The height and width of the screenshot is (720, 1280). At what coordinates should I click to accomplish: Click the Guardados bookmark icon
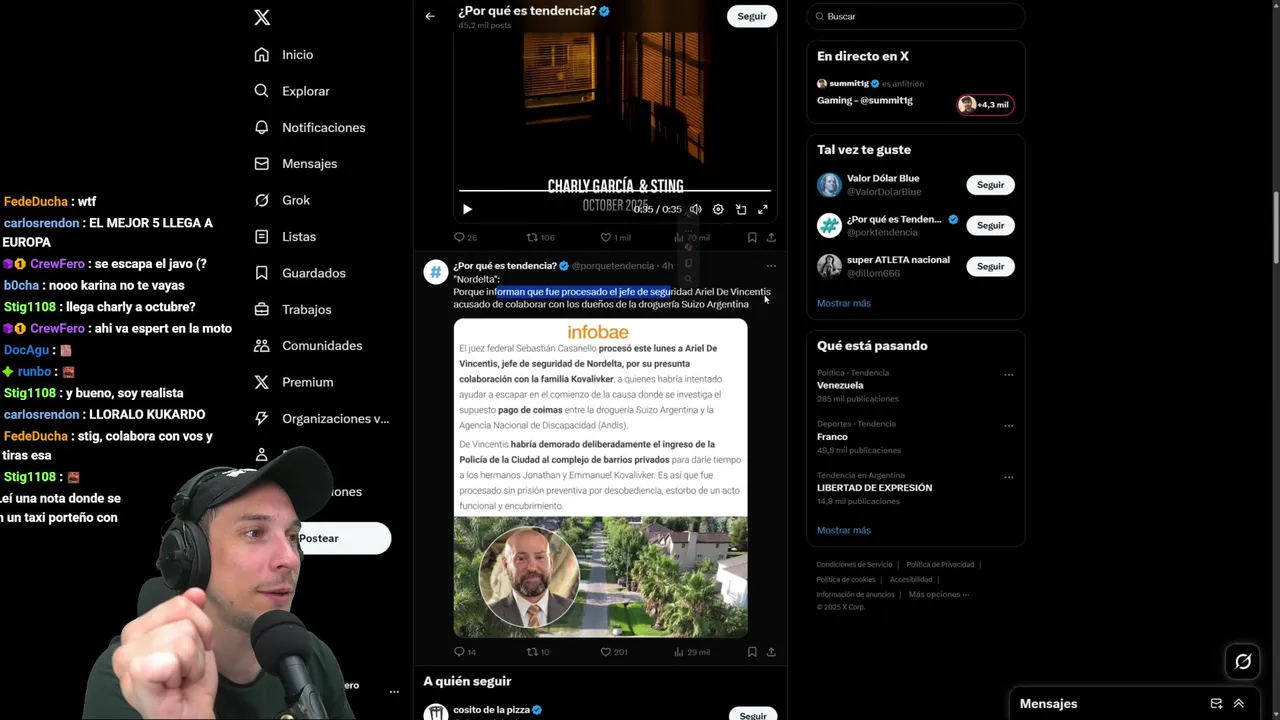pos(262,273)
